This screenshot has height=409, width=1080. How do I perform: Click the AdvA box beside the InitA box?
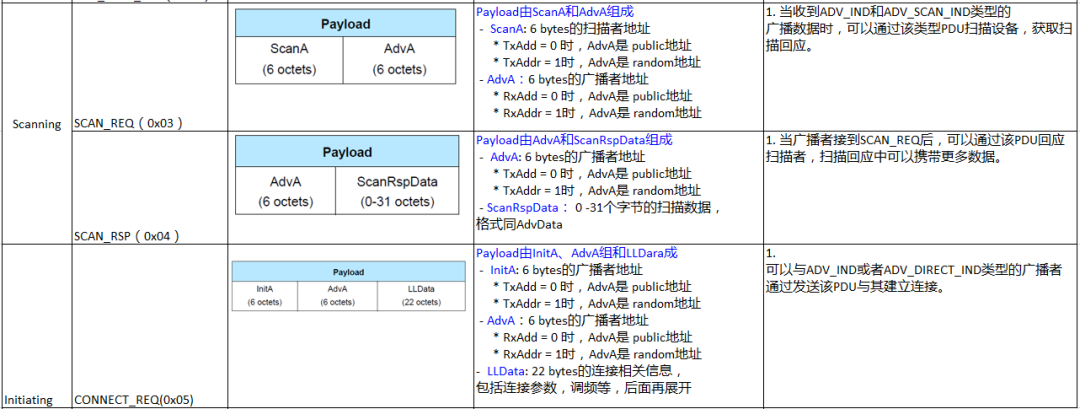[x=338, y=296]
